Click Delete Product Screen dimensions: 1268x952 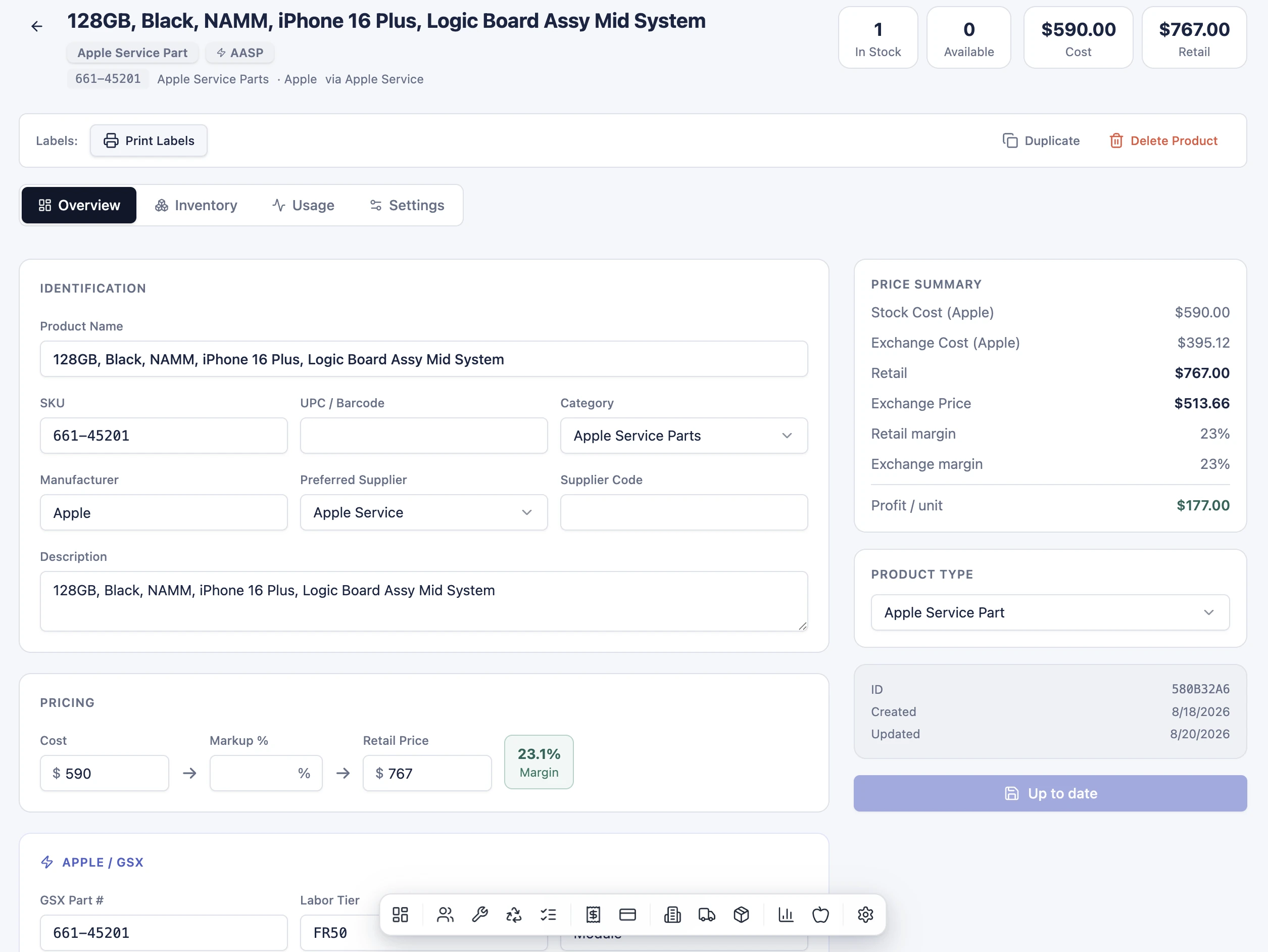(x=1163, y=140)
